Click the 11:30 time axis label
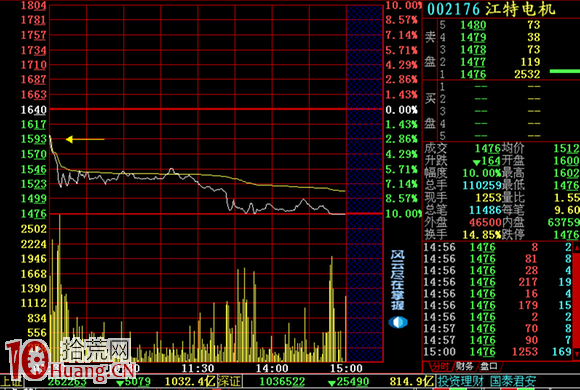 (x=198, y=368)
